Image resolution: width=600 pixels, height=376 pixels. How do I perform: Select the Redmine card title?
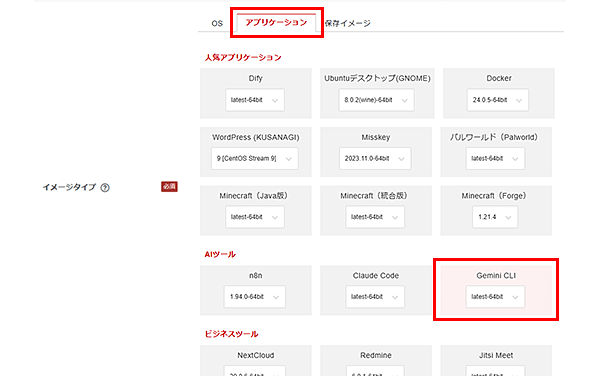pyautogui.click(x=376, y=355)
